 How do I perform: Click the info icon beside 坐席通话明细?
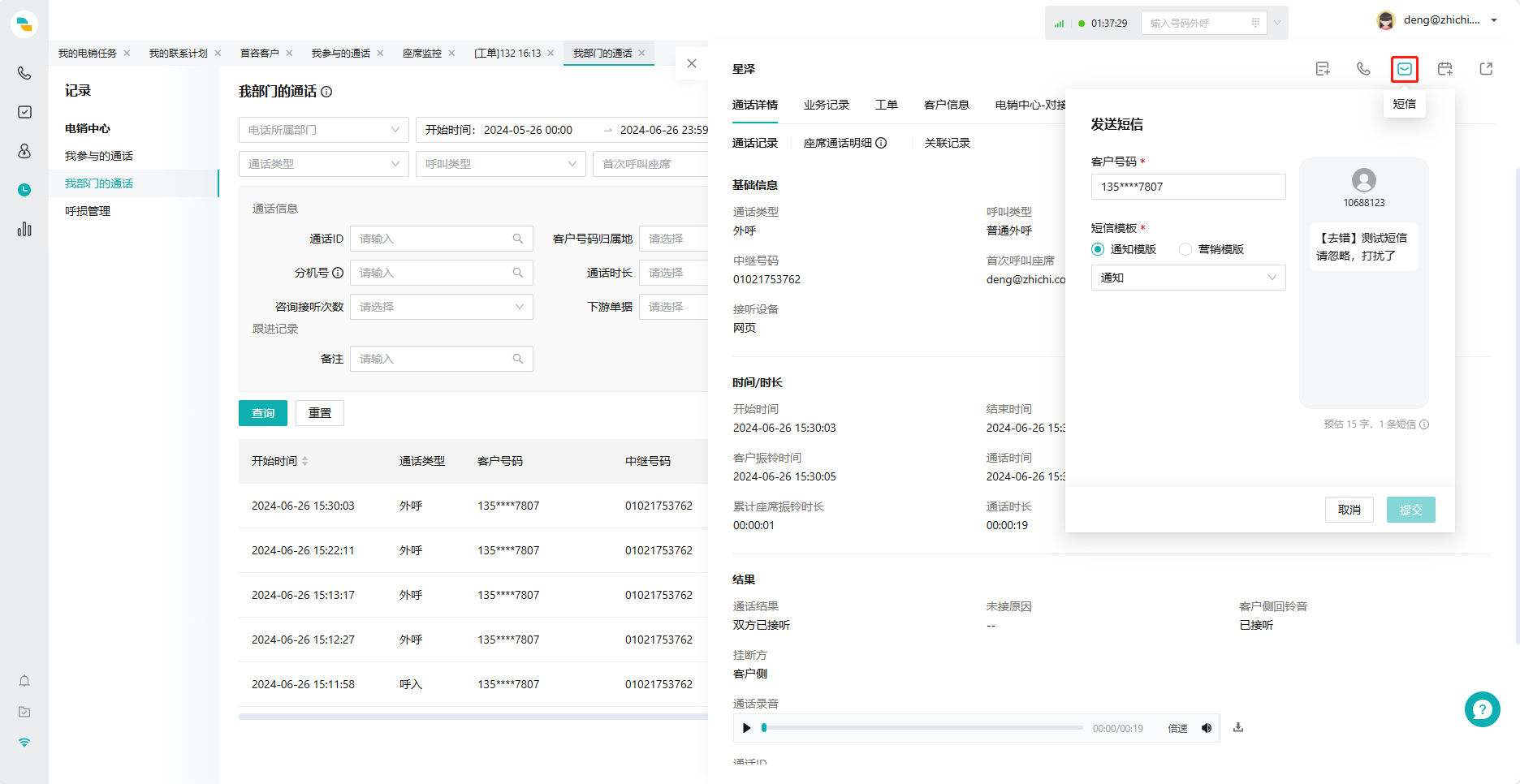[881, 143]
